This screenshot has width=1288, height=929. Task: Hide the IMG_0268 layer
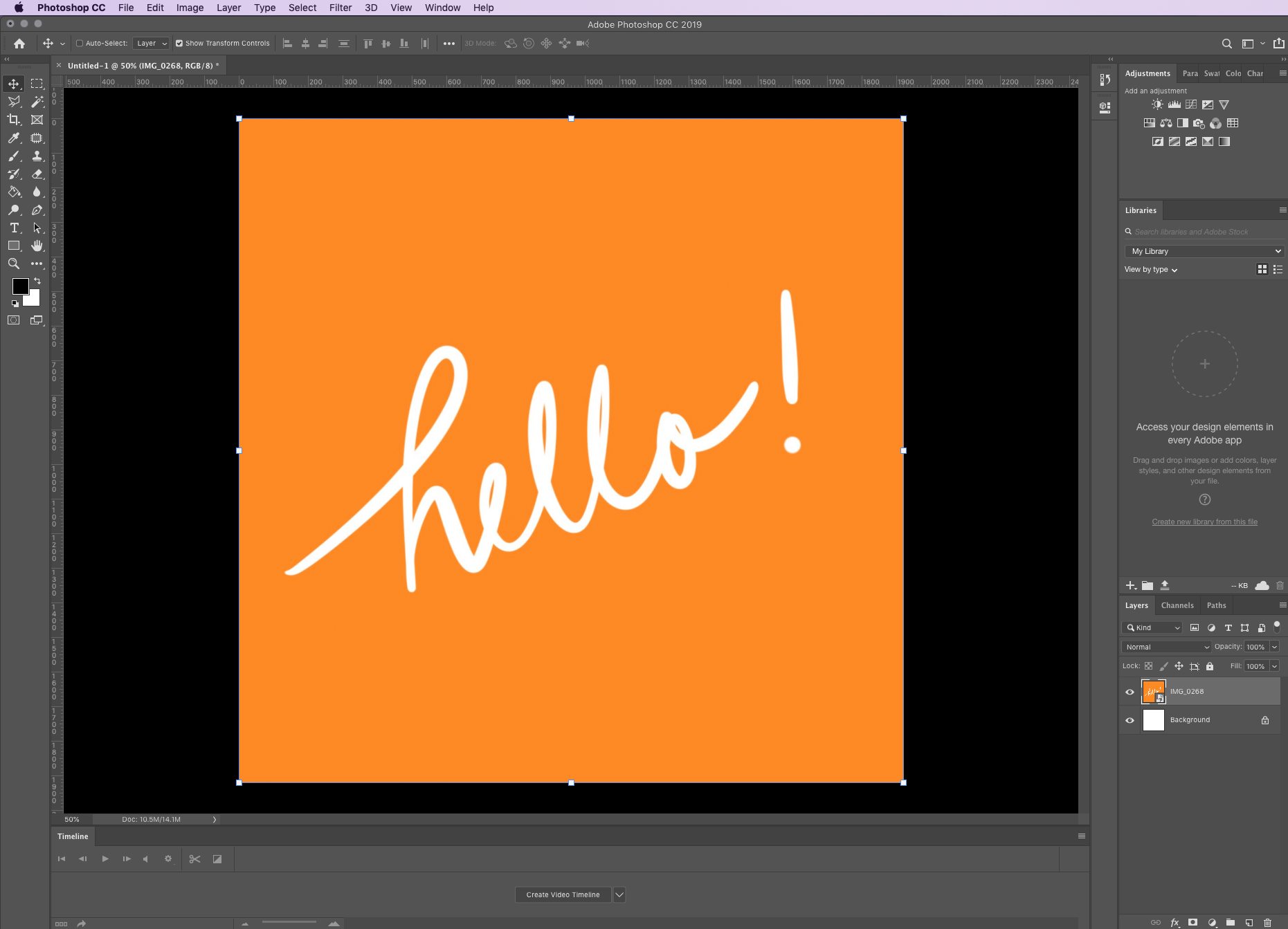1130,691
